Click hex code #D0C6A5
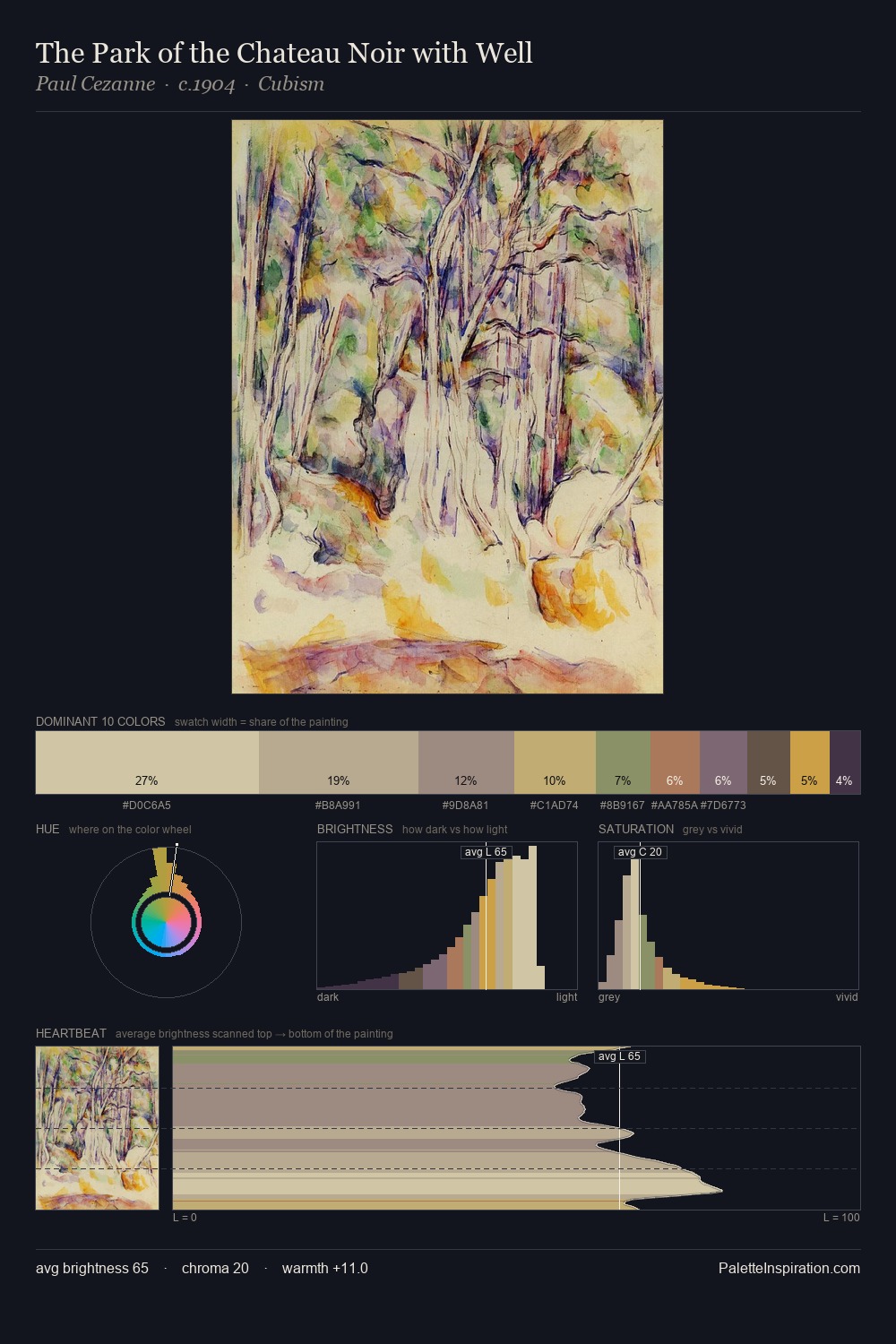This screenshot has width=896, height=1344. pos(147,806)
